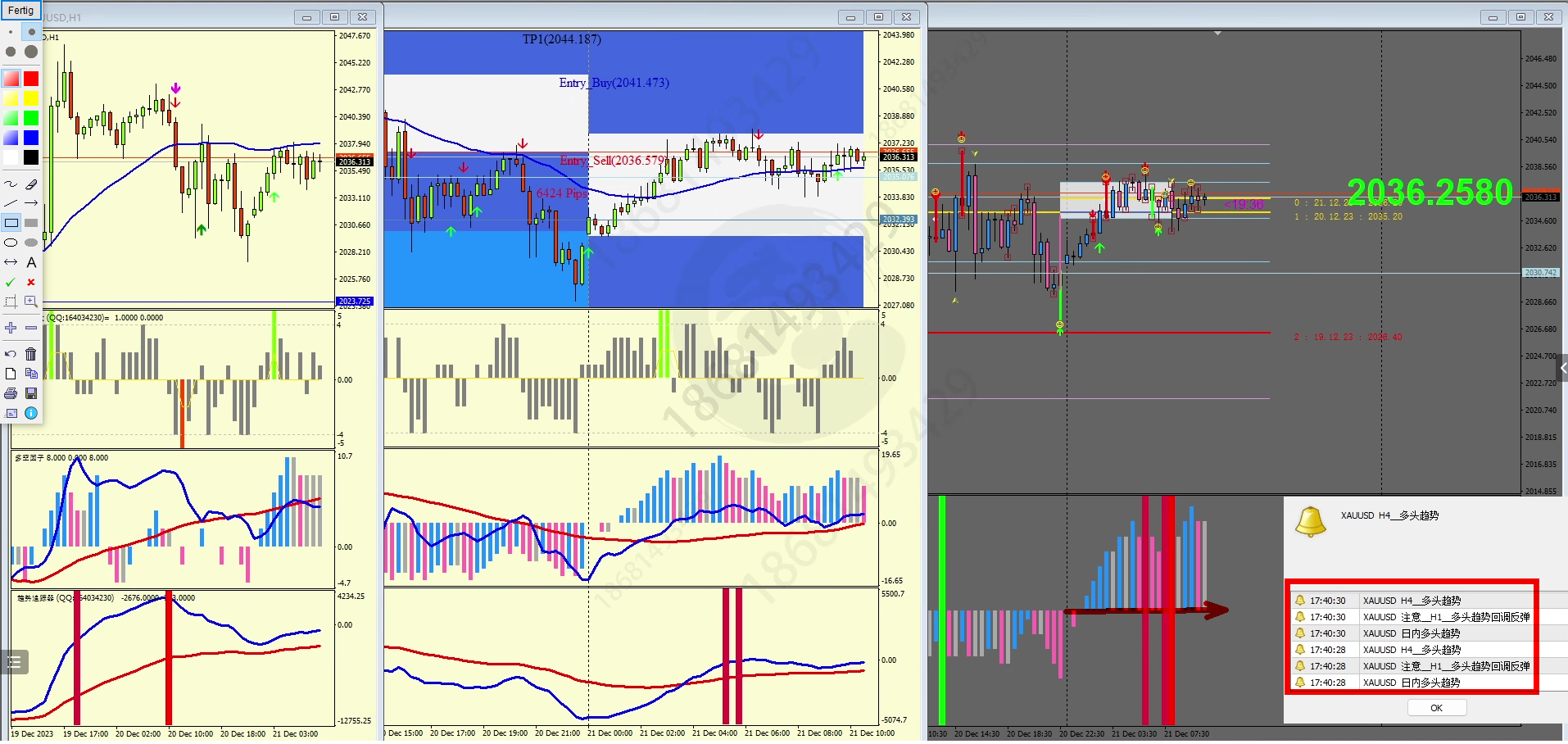Click the blue plus icon
The height and width of the screenshot is (744, 1568).
tap(11, 328)
